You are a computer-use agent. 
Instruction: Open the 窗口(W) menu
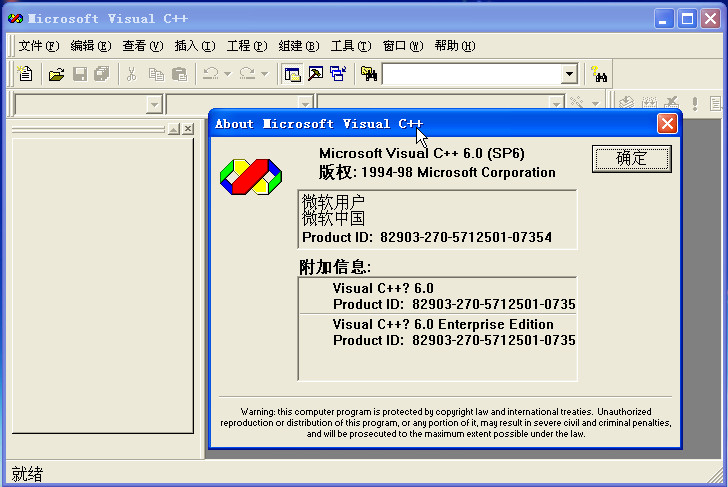pos(403,45)
